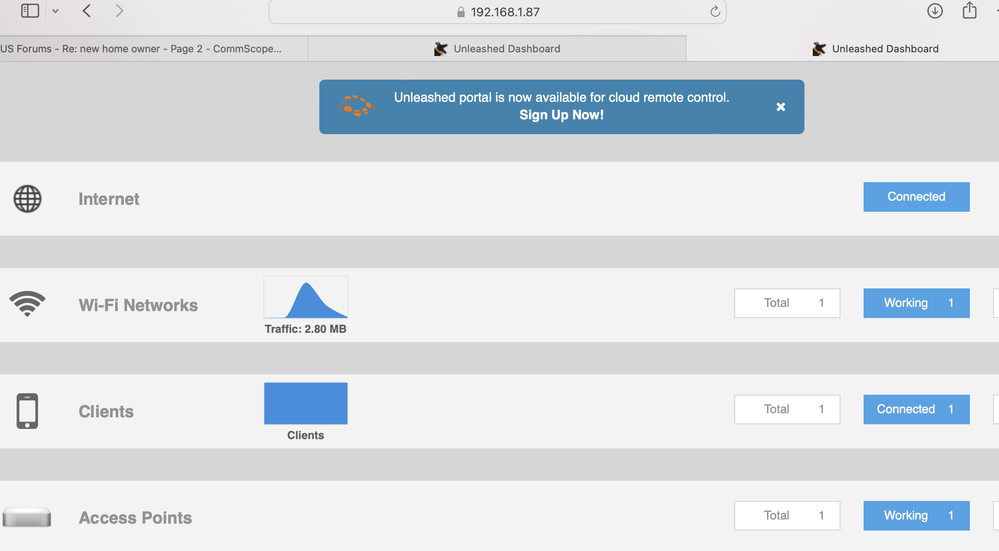Click the Safari share icon
The width and height of the screenshot is (999, 551).
point(969,11)
